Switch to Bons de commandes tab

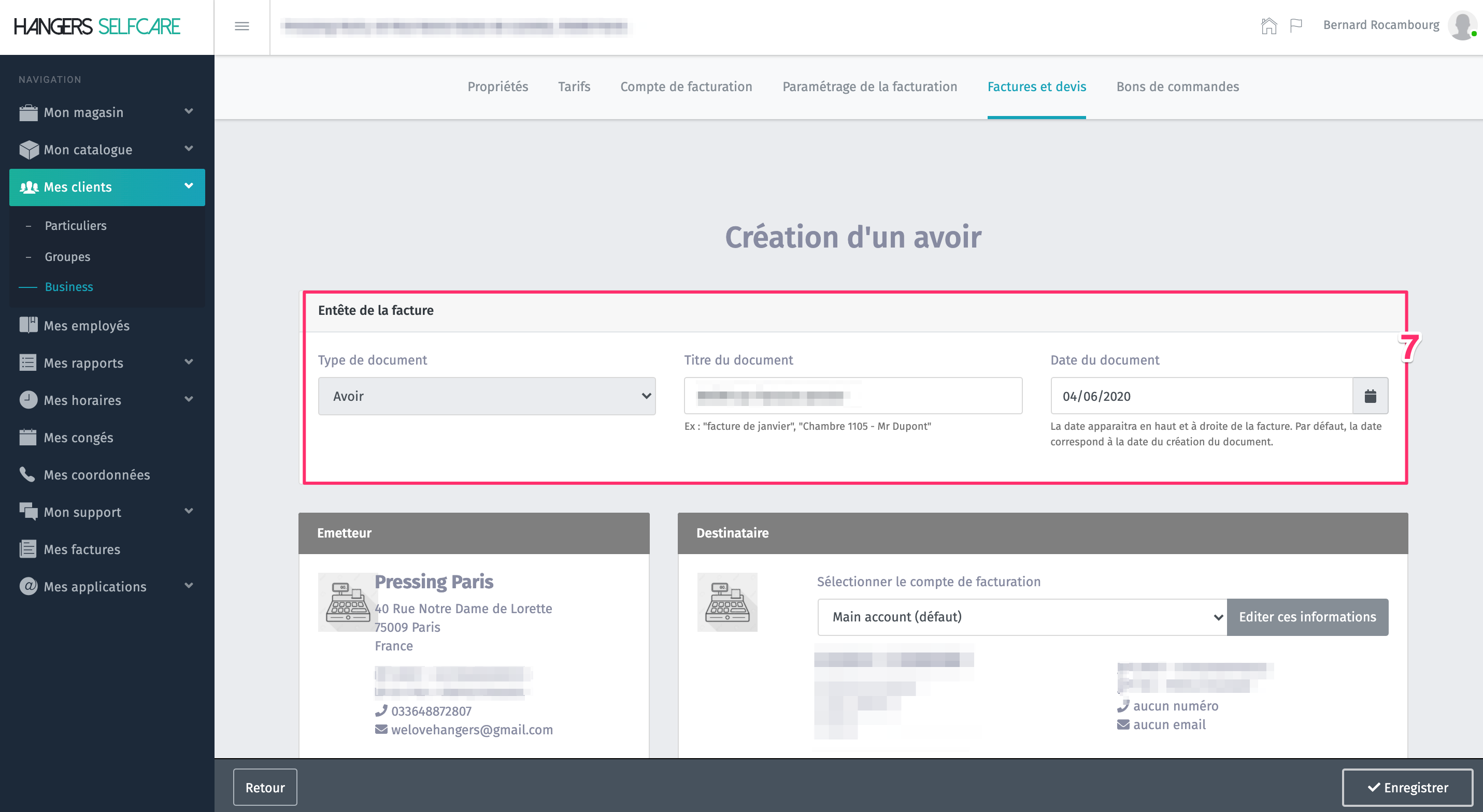[1177, 86]
